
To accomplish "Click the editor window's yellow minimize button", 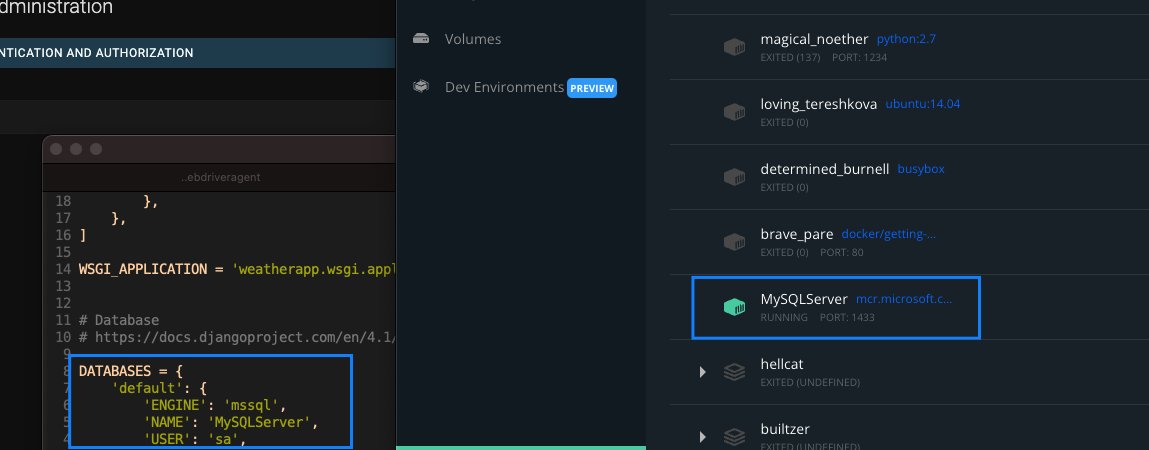I will [x=75, y=149].
